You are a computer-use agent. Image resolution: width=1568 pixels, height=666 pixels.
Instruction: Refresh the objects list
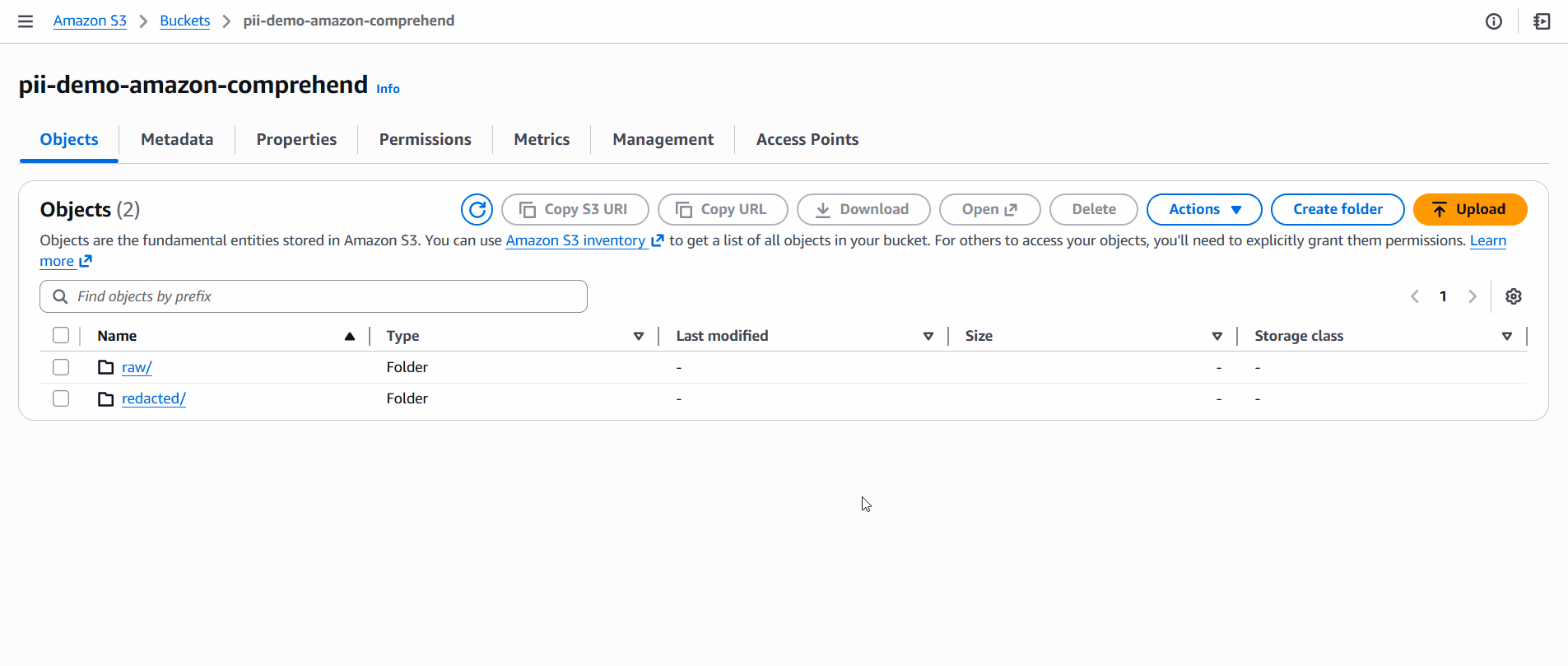(x=477, y=209)
